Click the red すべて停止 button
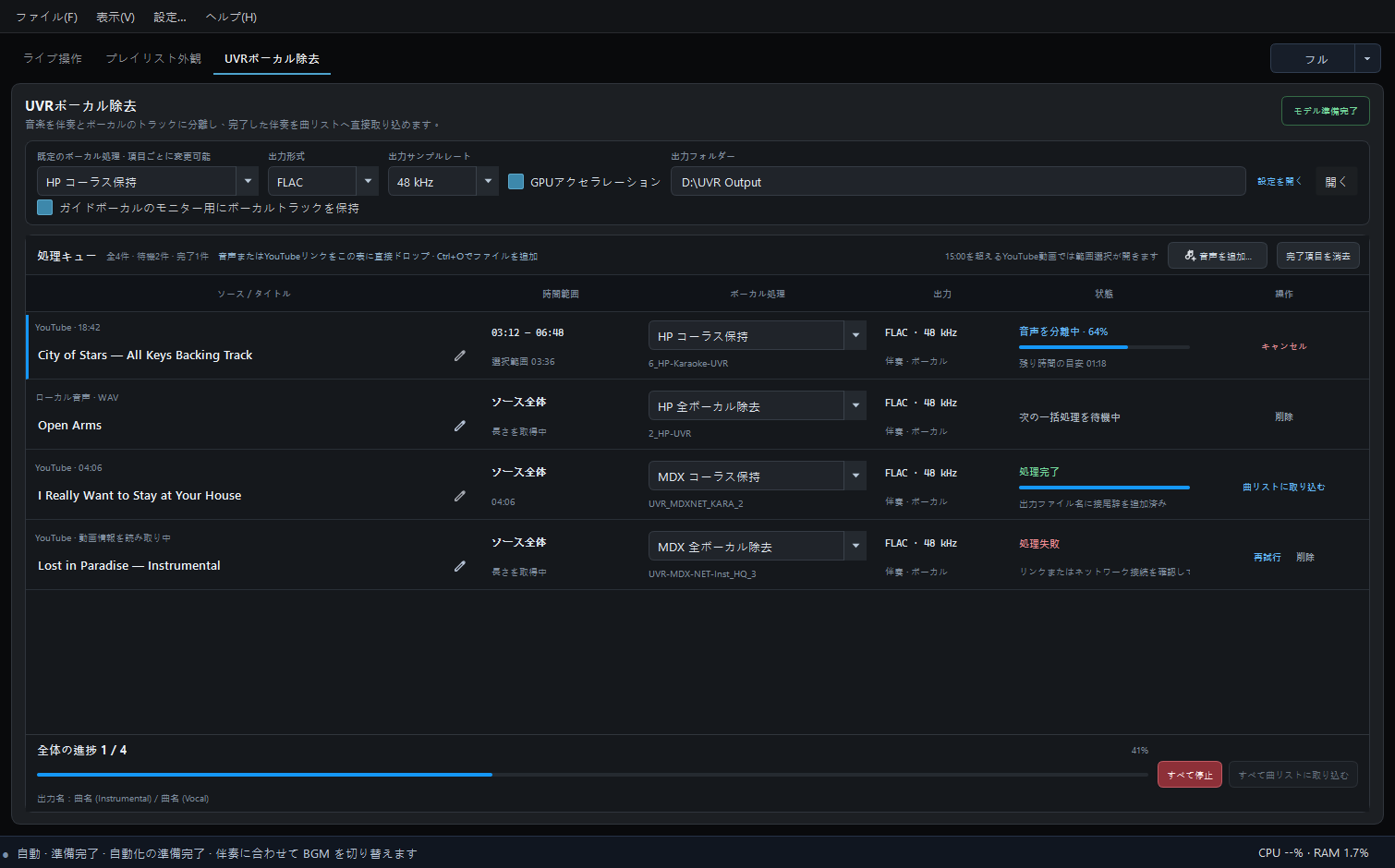 1190,775
